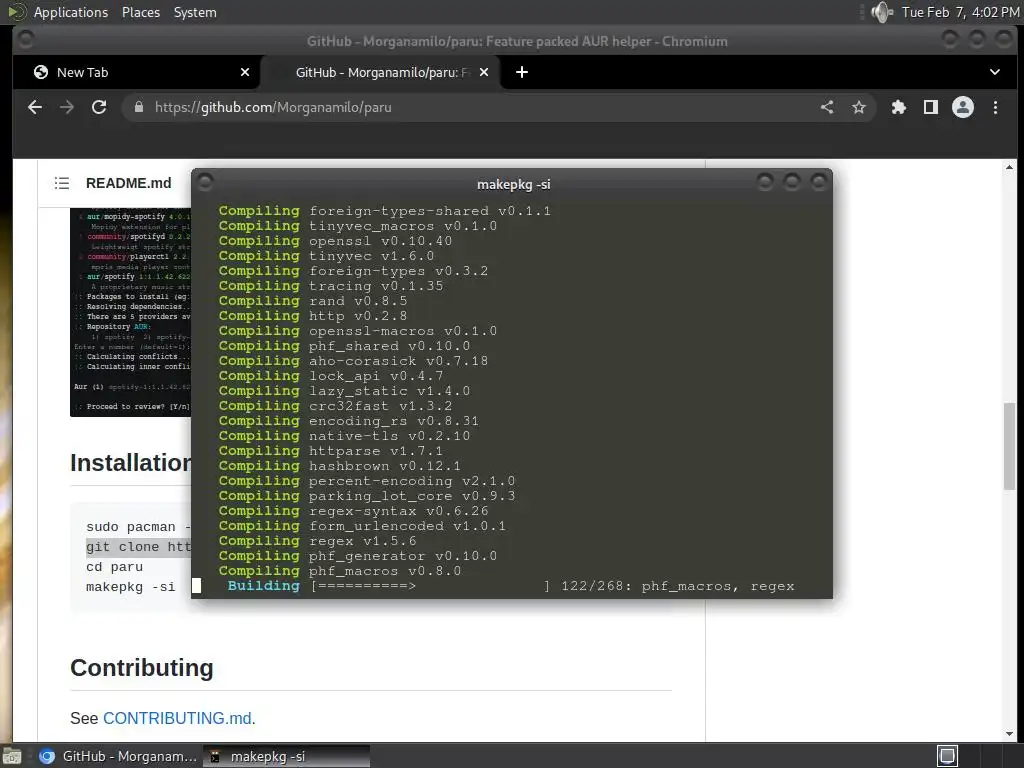Toggle the side panel icon
Viewport: 1024px width, 768px height.
931,107
